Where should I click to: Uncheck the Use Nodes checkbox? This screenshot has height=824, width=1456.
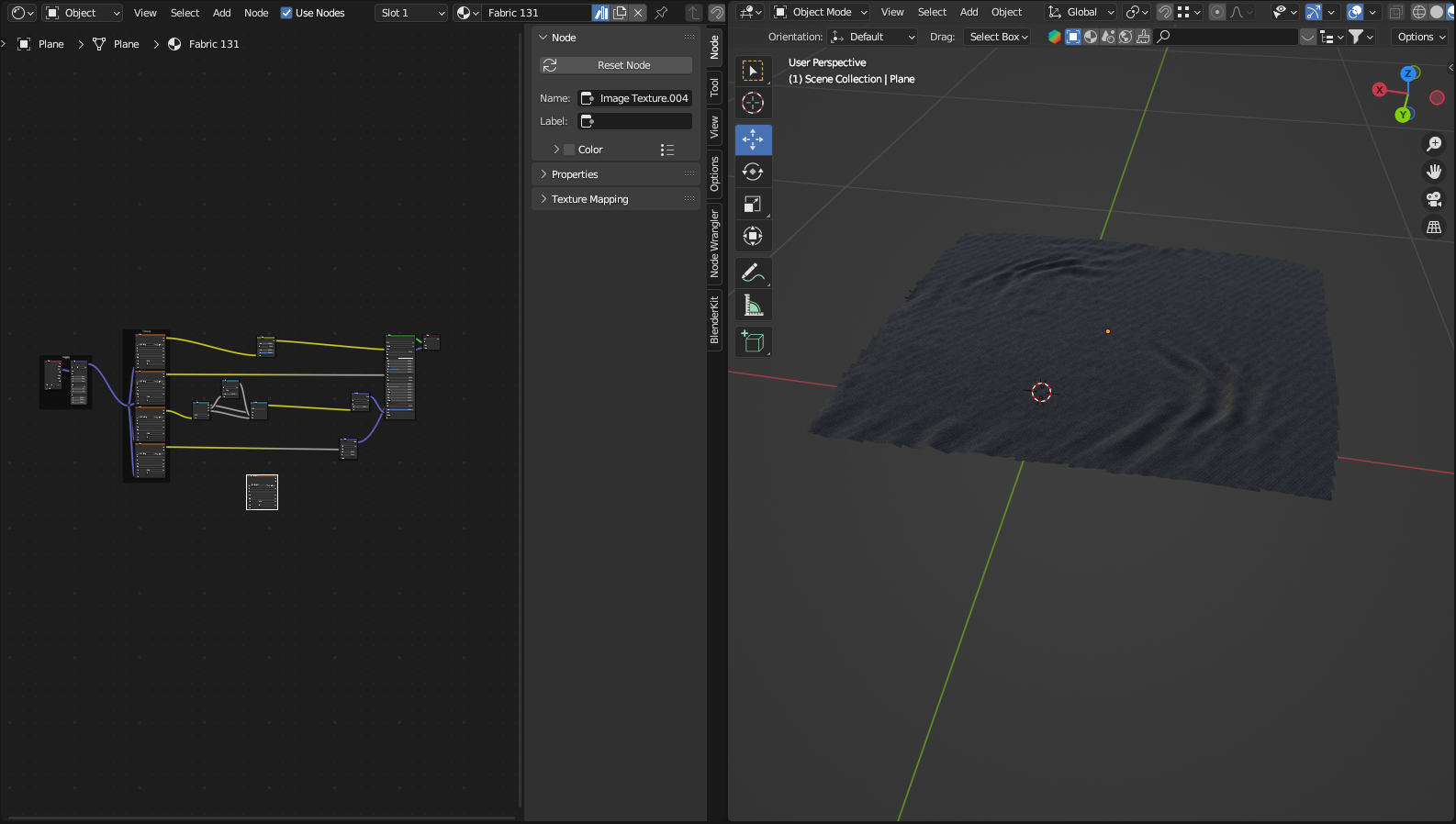(x=286, y=13)
